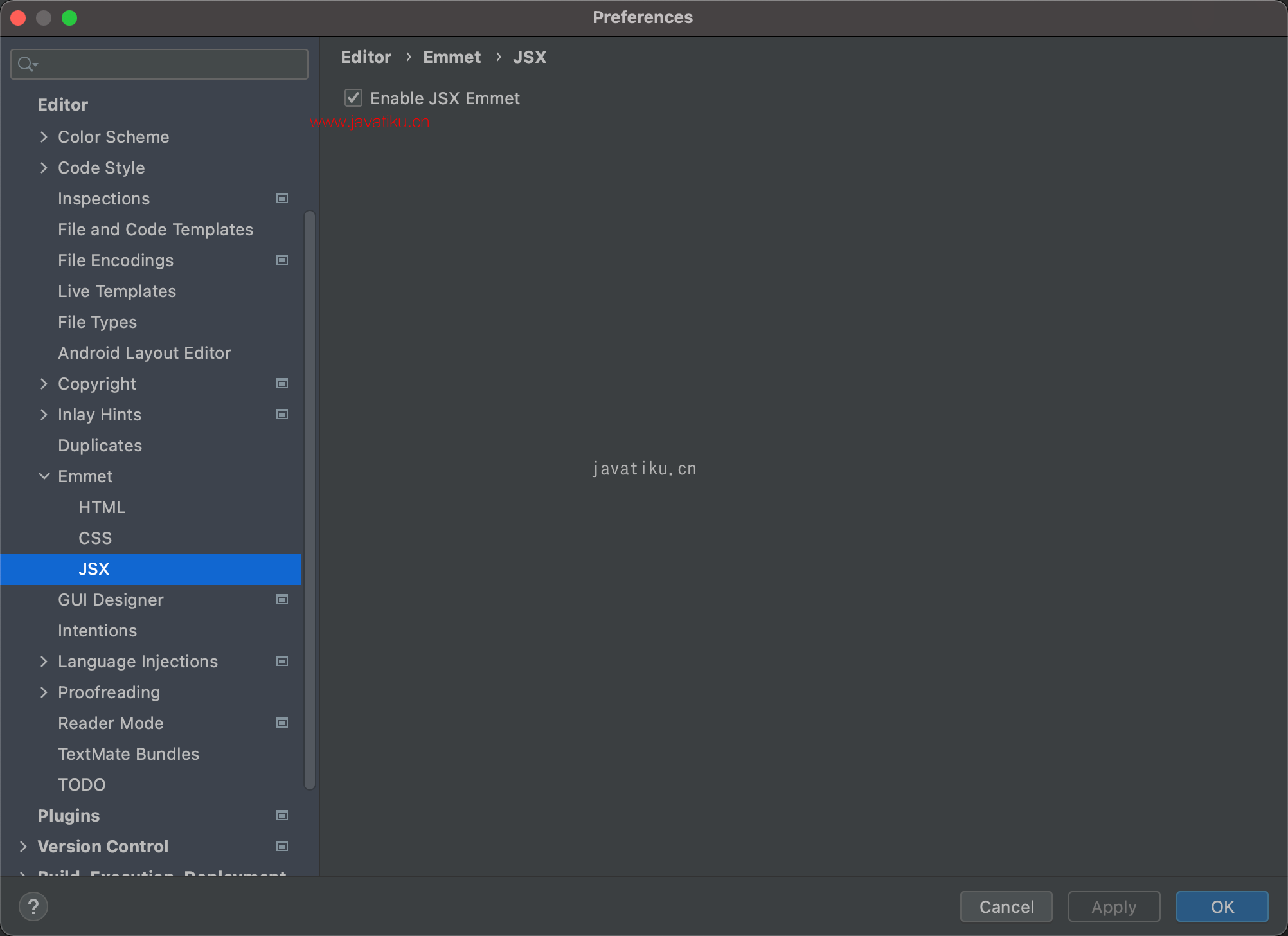Image resolution: width=1288 pixels, height=936 pixels.
Task: Click project-level icon beside Copyright
Action: 282,384
